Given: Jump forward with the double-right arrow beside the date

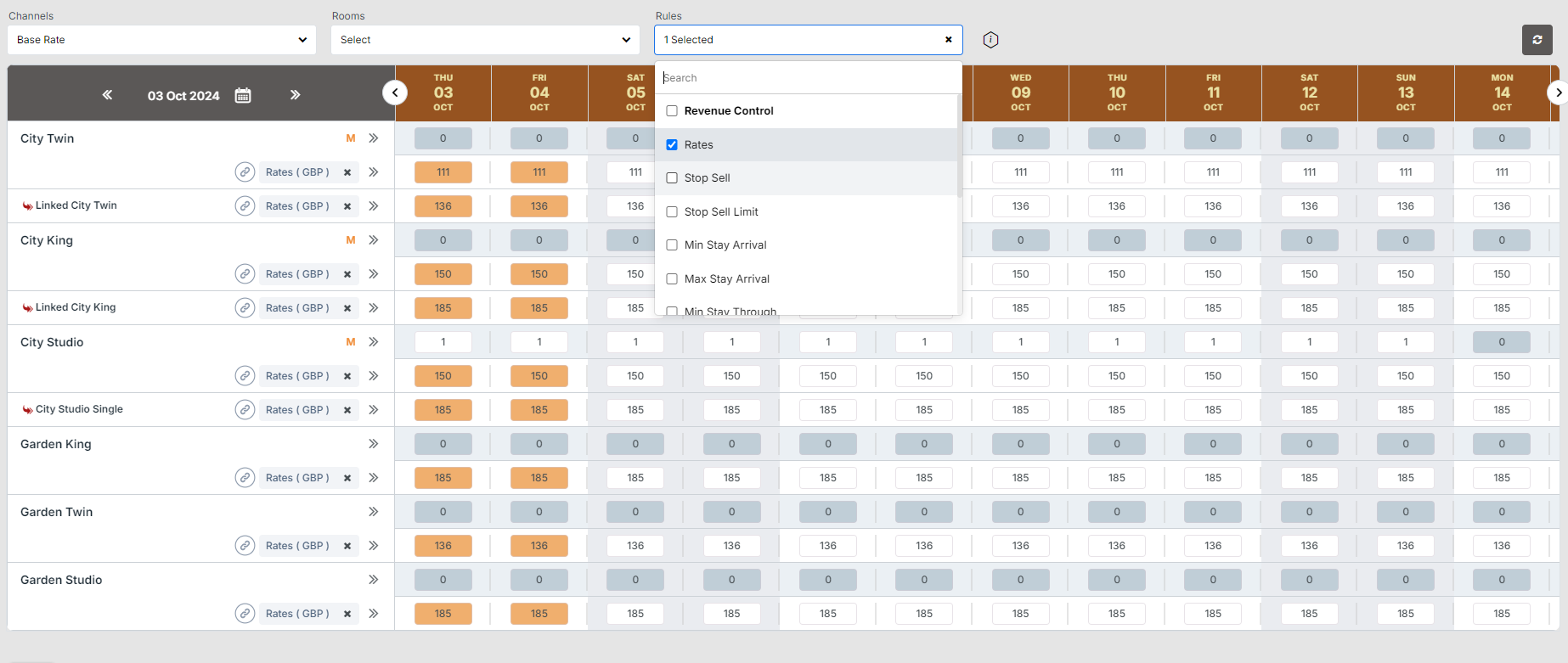Looking at the screenshot, I should click(295, 95).
